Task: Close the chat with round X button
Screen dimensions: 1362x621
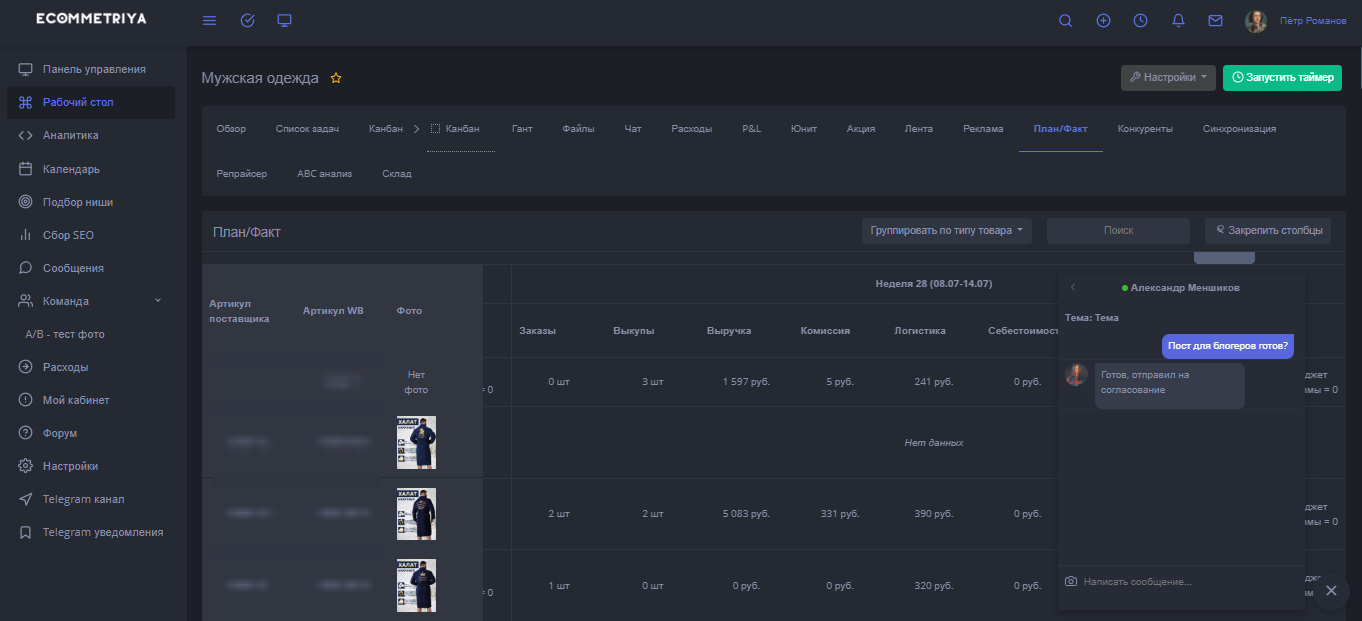Action: click(1330, 591)
